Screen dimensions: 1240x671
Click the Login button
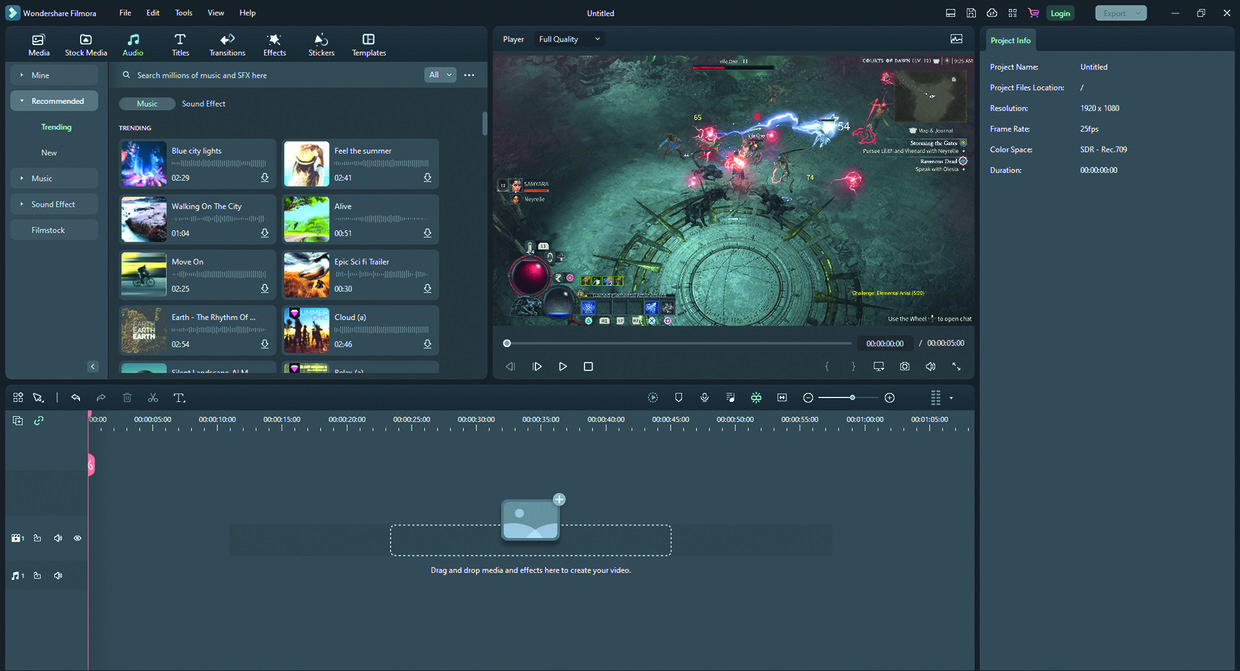point(1060,13)
